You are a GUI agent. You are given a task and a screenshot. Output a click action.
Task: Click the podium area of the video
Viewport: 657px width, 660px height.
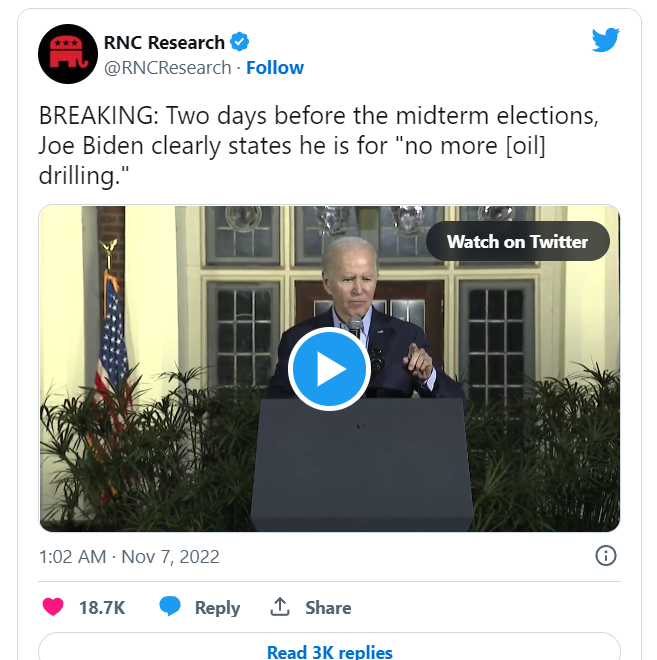tap(362, 463)
